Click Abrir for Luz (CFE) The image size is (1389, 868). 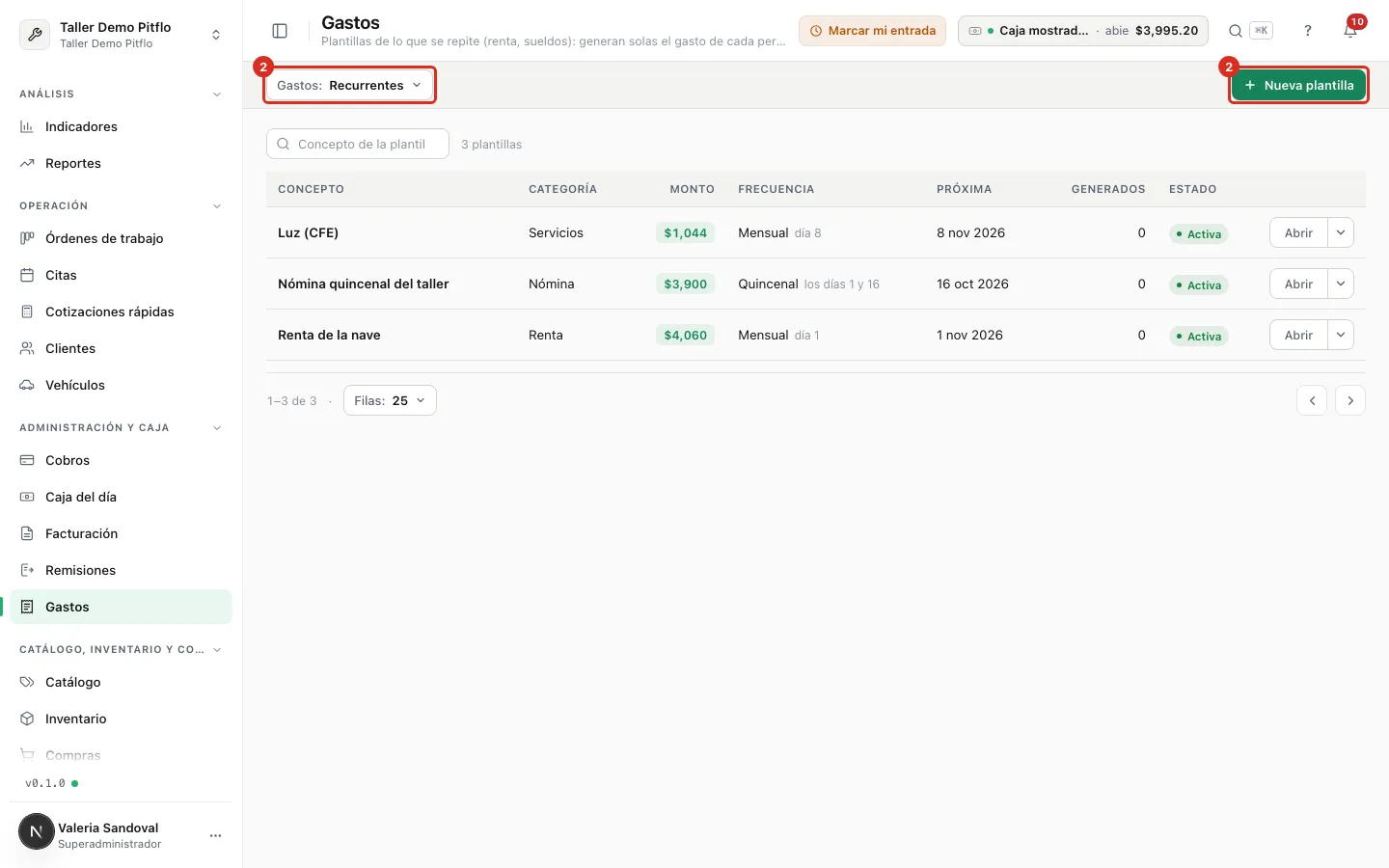(x=1298, y=232)
